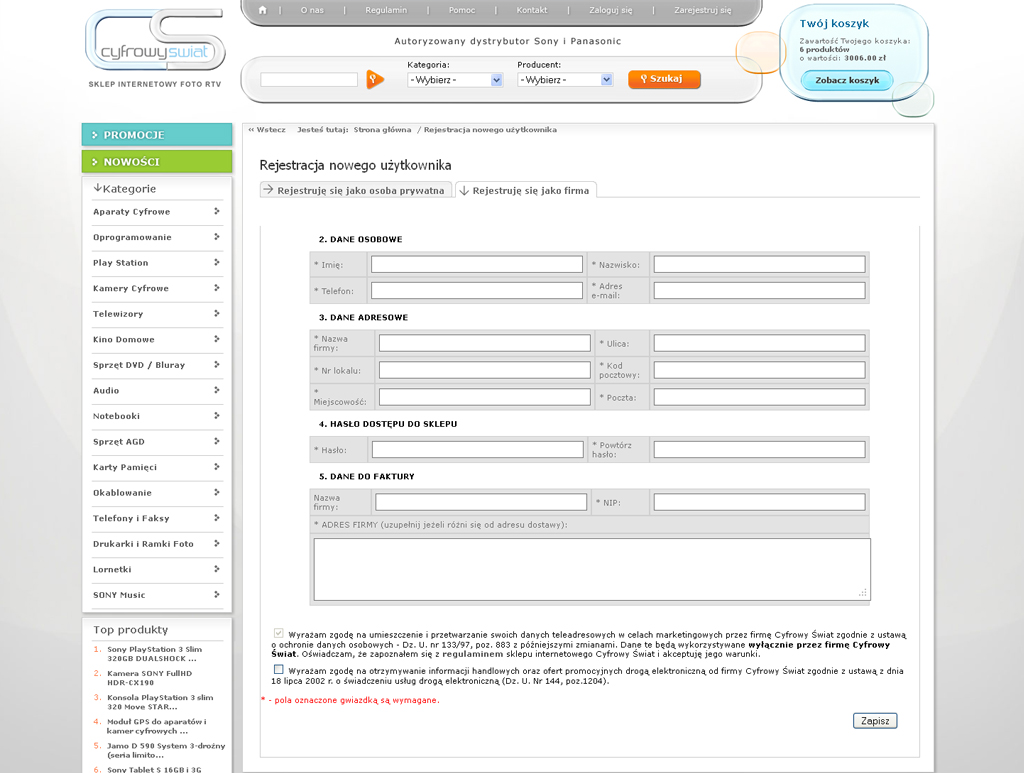Click arrow icon next to SONY Music
This screenshot has height=773, width=1024.
[x=216, y=595]
